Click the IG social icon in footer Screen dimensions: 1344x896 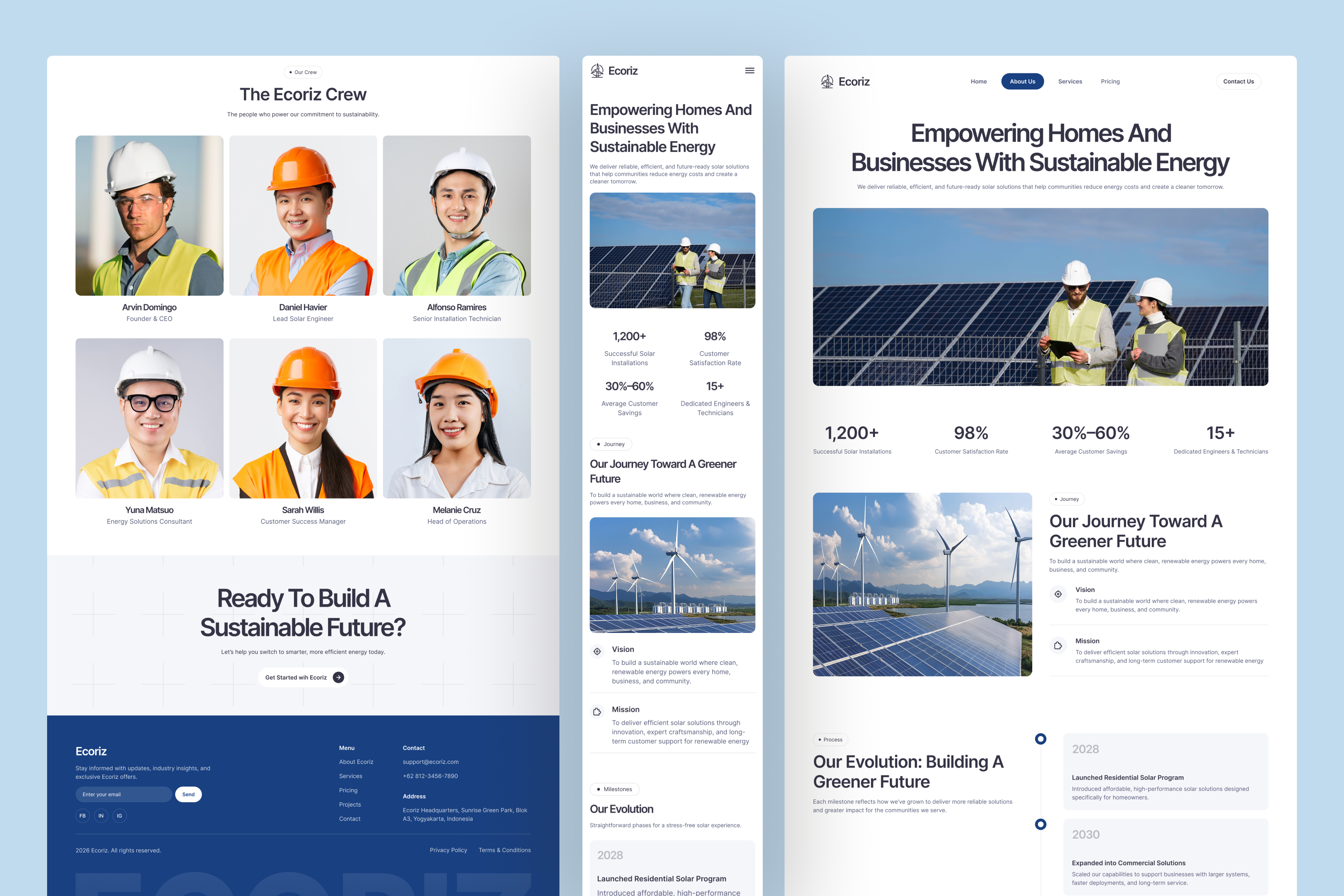point(119,816)
